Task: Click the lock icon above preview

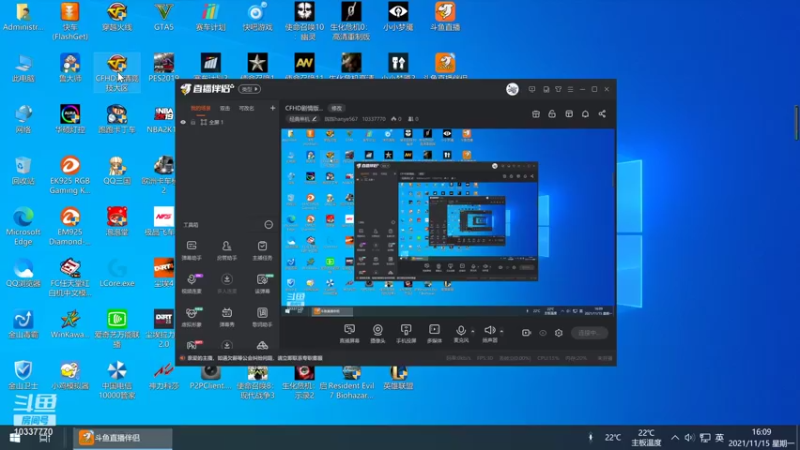Action: pos(552,114)
